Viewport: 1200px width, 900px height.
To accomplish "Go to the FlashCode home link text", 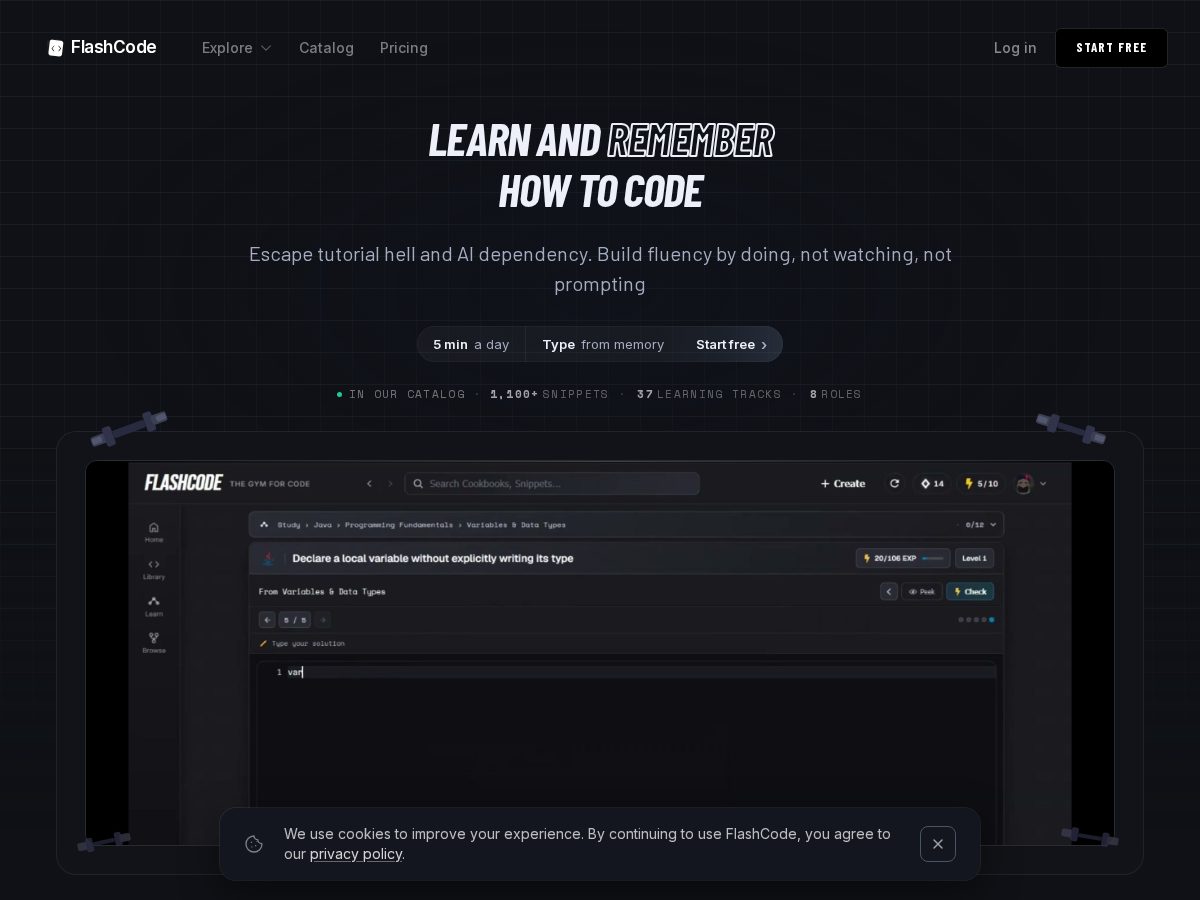I will pyautogui.click(x=113, y=47).
